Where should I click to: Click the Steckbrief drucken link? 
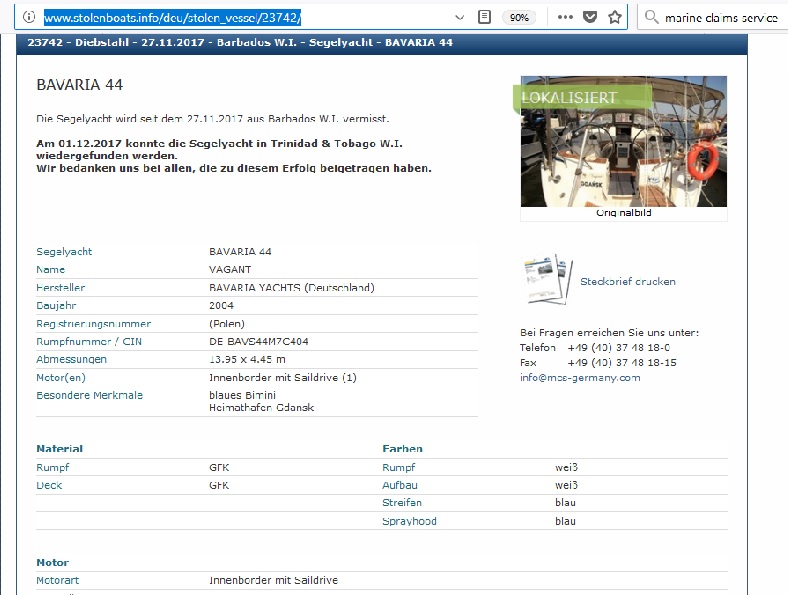(x=628, y=281)
